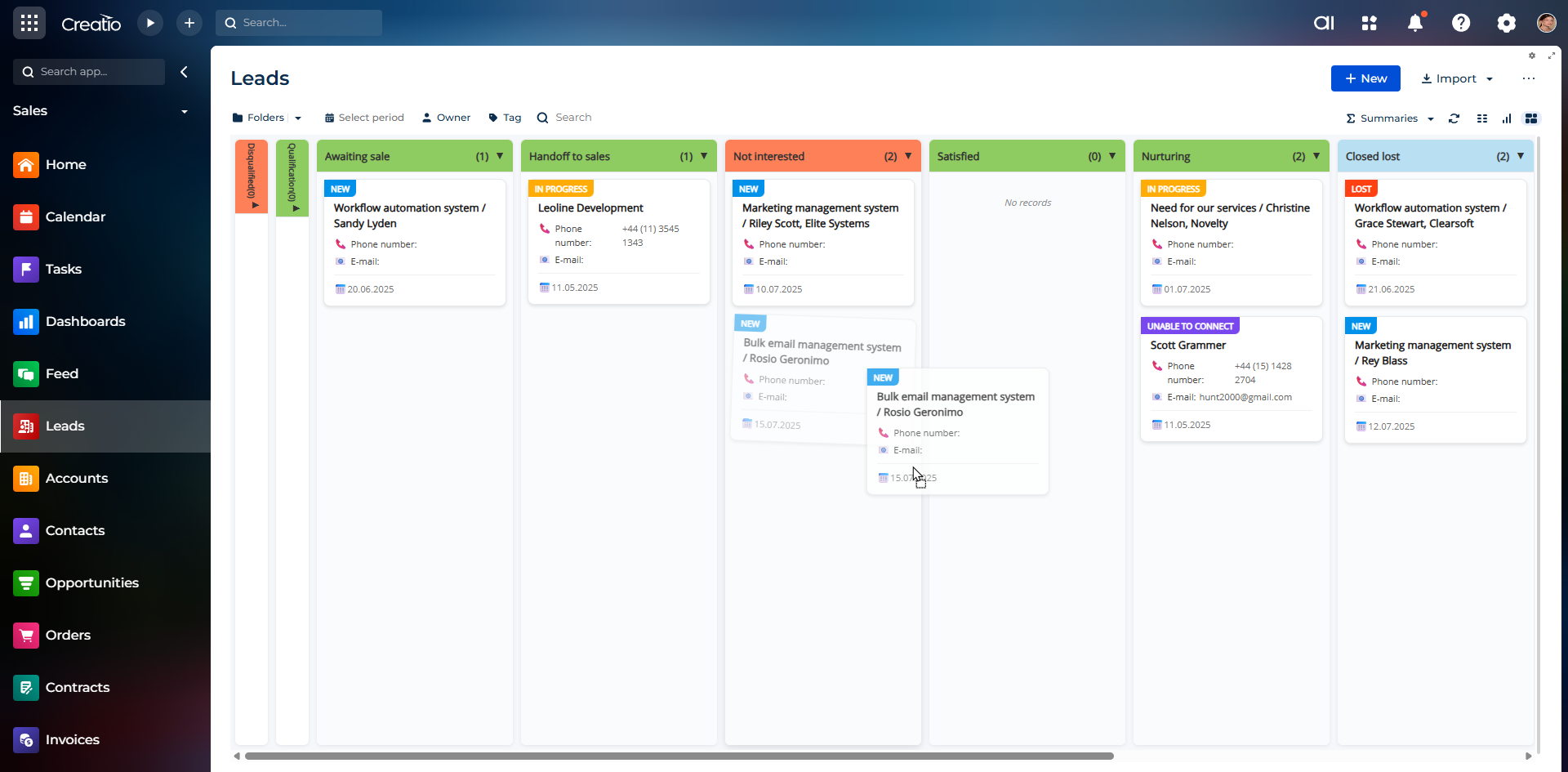The image size is (1568, 772).
Task: Click the Invoices sidebar icon
Action: click(26, 740)
